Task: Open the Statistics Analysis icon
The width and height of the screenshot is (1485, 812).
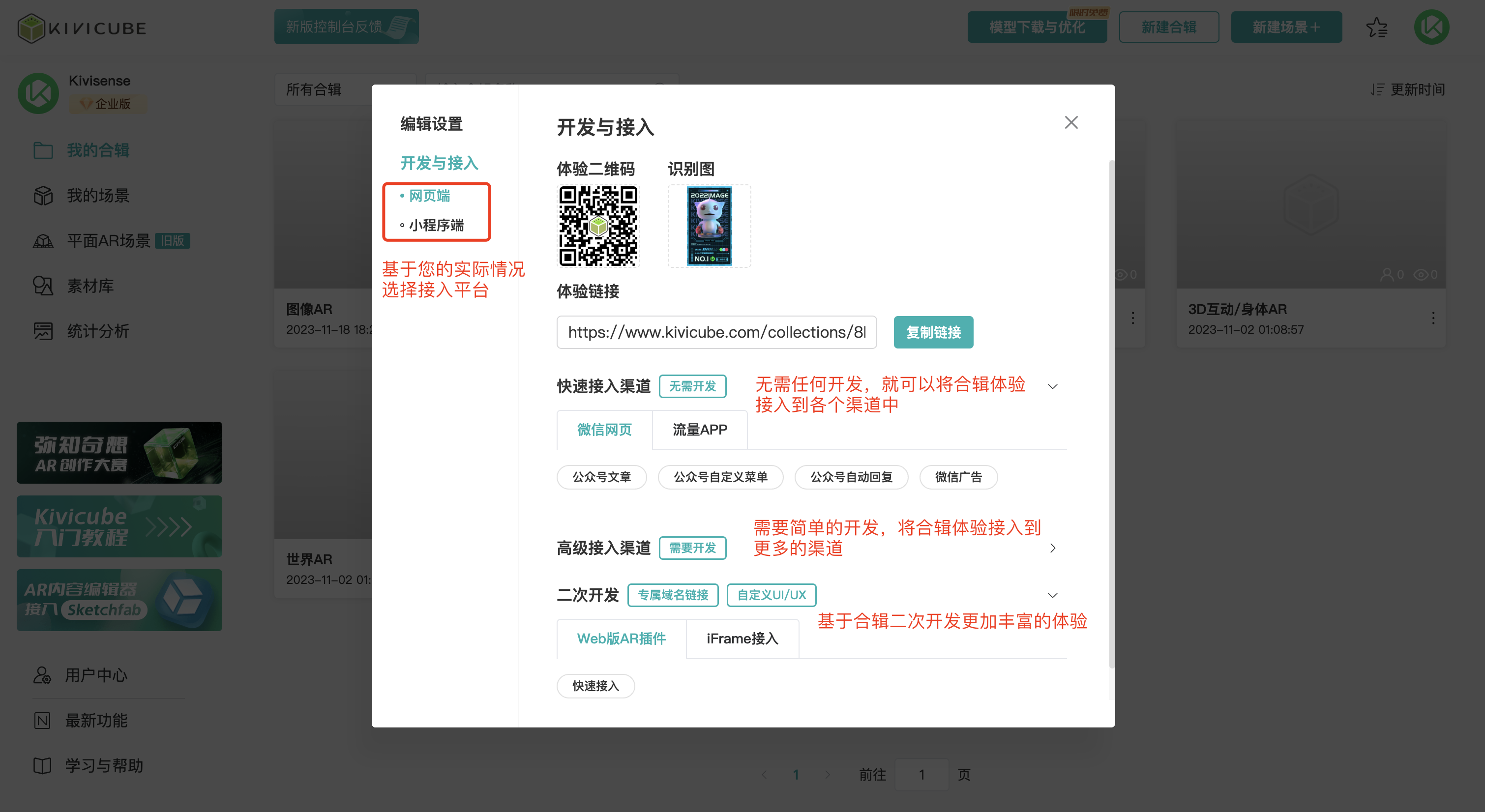Action: click(x=43, y=331)
